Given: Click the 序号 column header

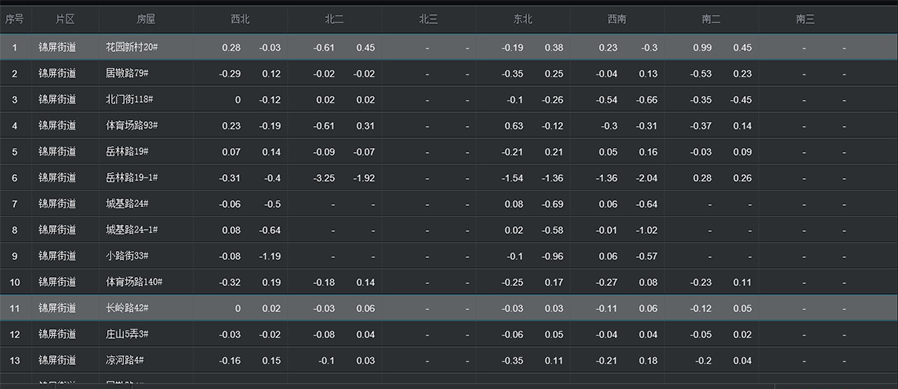Looking at the screenshot, I should tap(15, 19).
